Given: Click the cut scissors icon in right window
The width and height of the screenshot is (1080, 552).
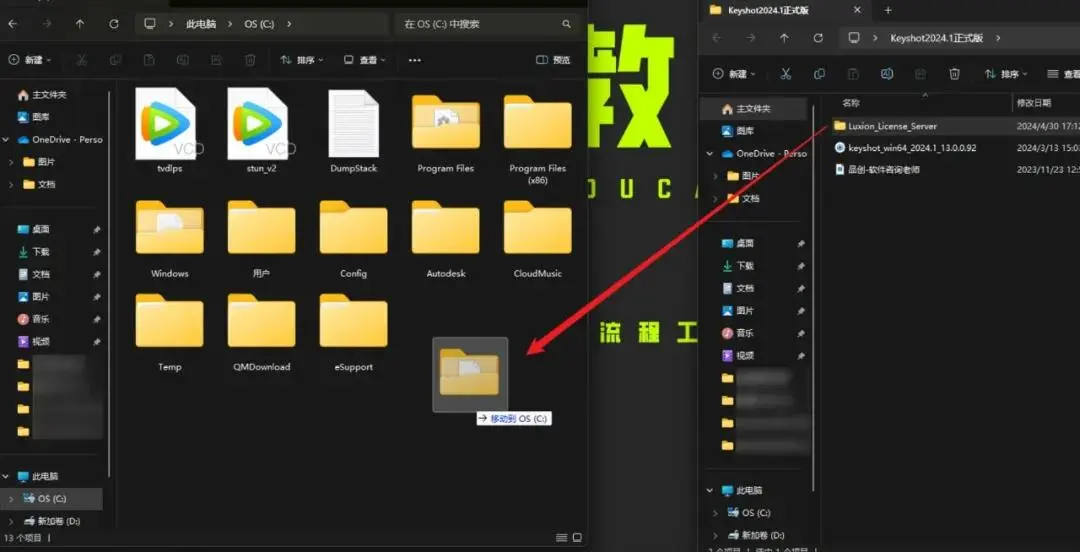Looking at the screenshot, I should (x=785, y=74).
